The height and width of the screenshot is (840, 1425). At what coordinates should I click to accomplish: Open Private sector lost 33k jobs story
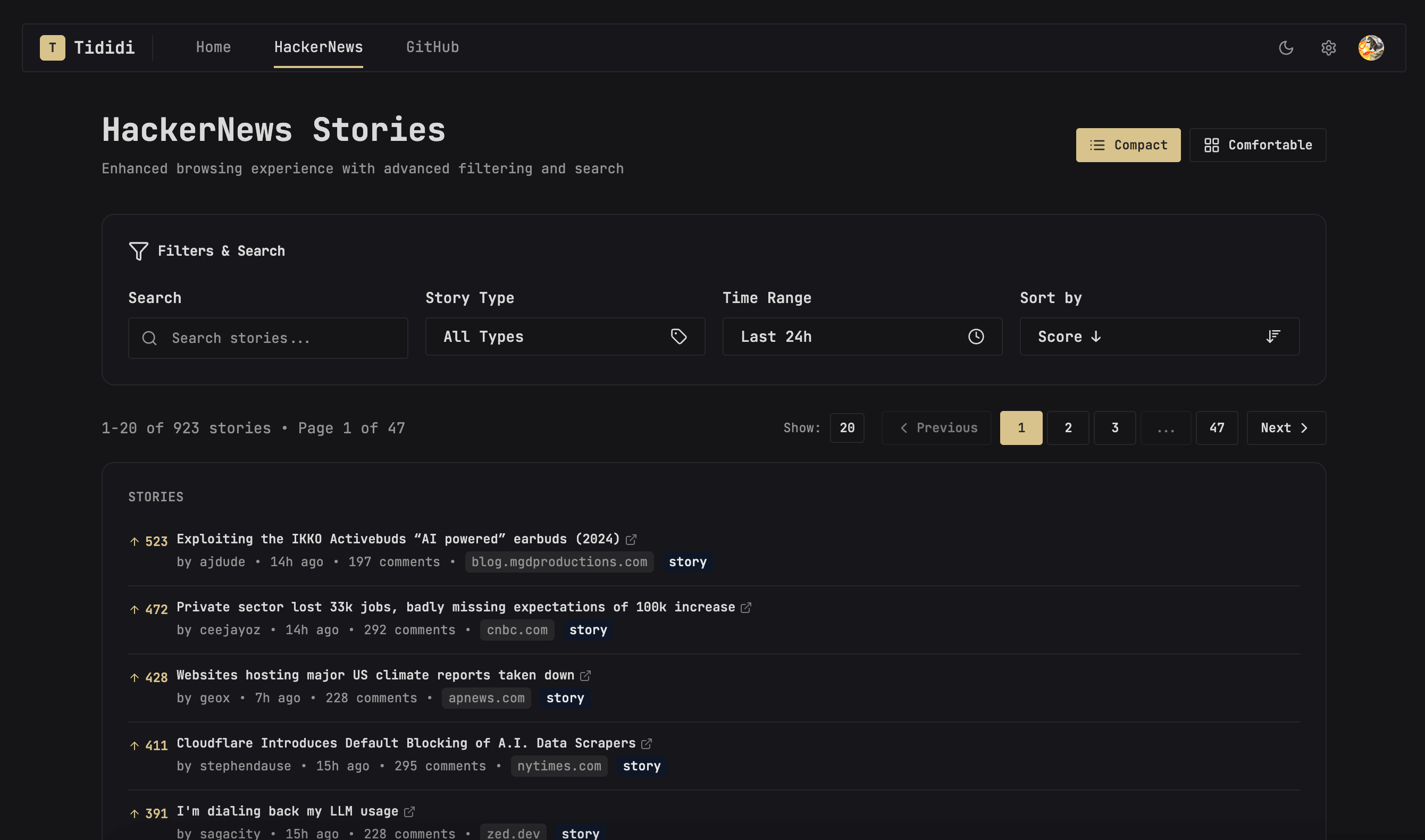(456, 606)
